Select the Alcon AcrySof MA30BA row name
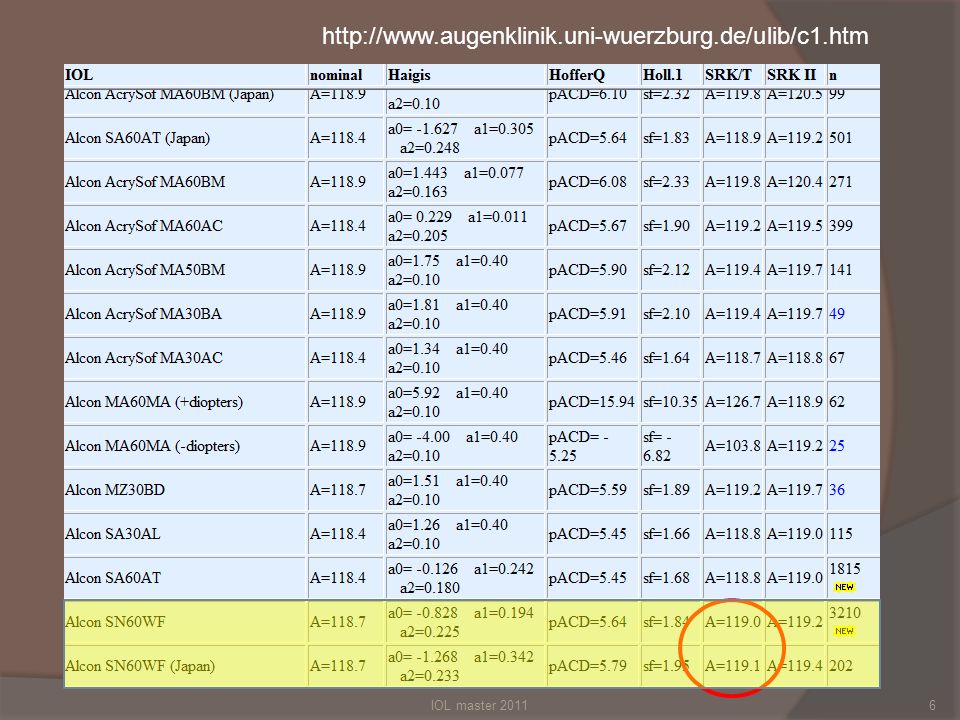This screenshot has height=720, width=960. pyautogui.click(x=143, y=314)
